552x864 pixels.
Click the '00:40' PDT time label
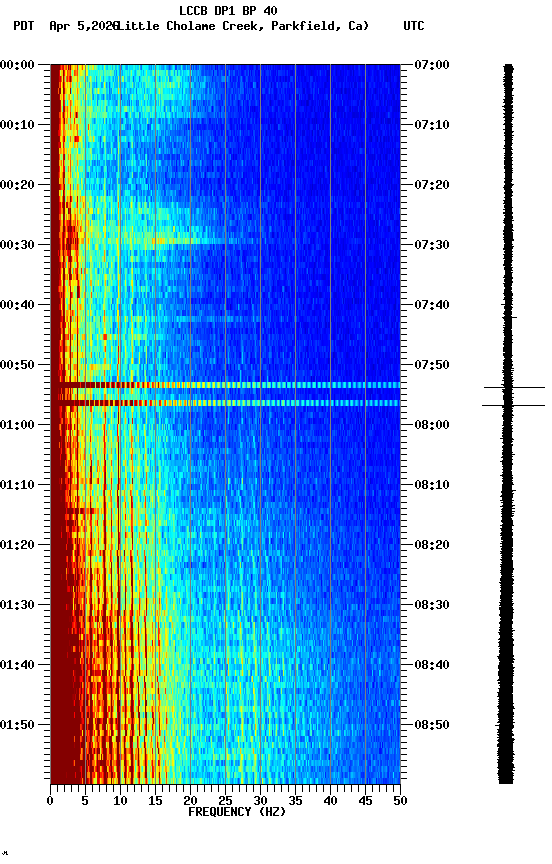pos(17,305)
